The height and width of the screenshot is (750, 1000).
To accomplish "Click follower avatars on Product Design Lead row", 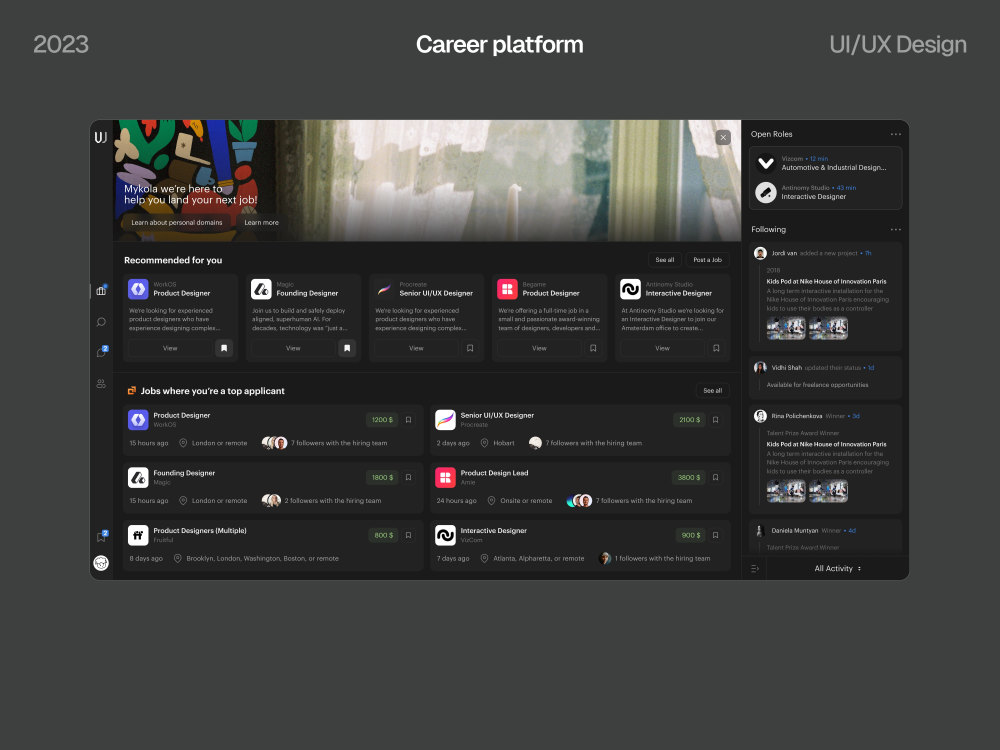I will tap(579, 501).
